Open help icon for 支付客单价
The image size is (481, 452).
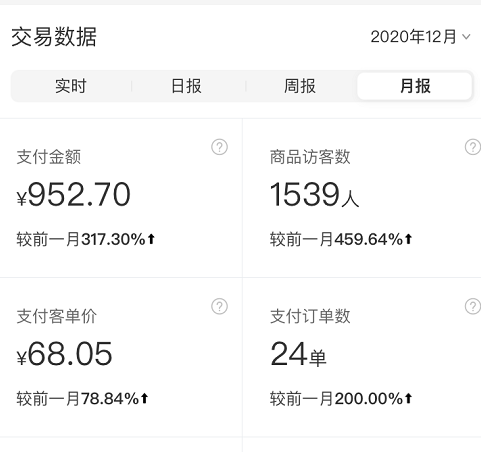pos(219,306)
